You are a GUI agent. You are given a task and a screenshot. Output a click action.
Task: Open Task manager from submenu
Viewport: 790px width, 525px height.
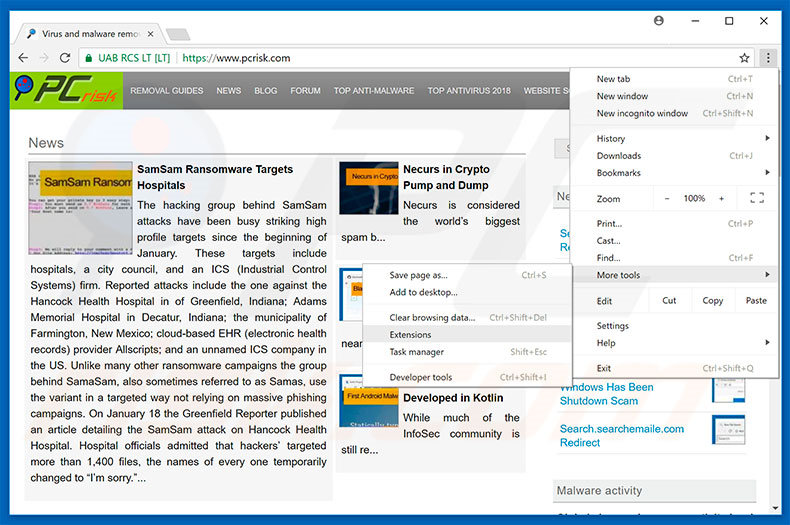[x=467, y=352]
